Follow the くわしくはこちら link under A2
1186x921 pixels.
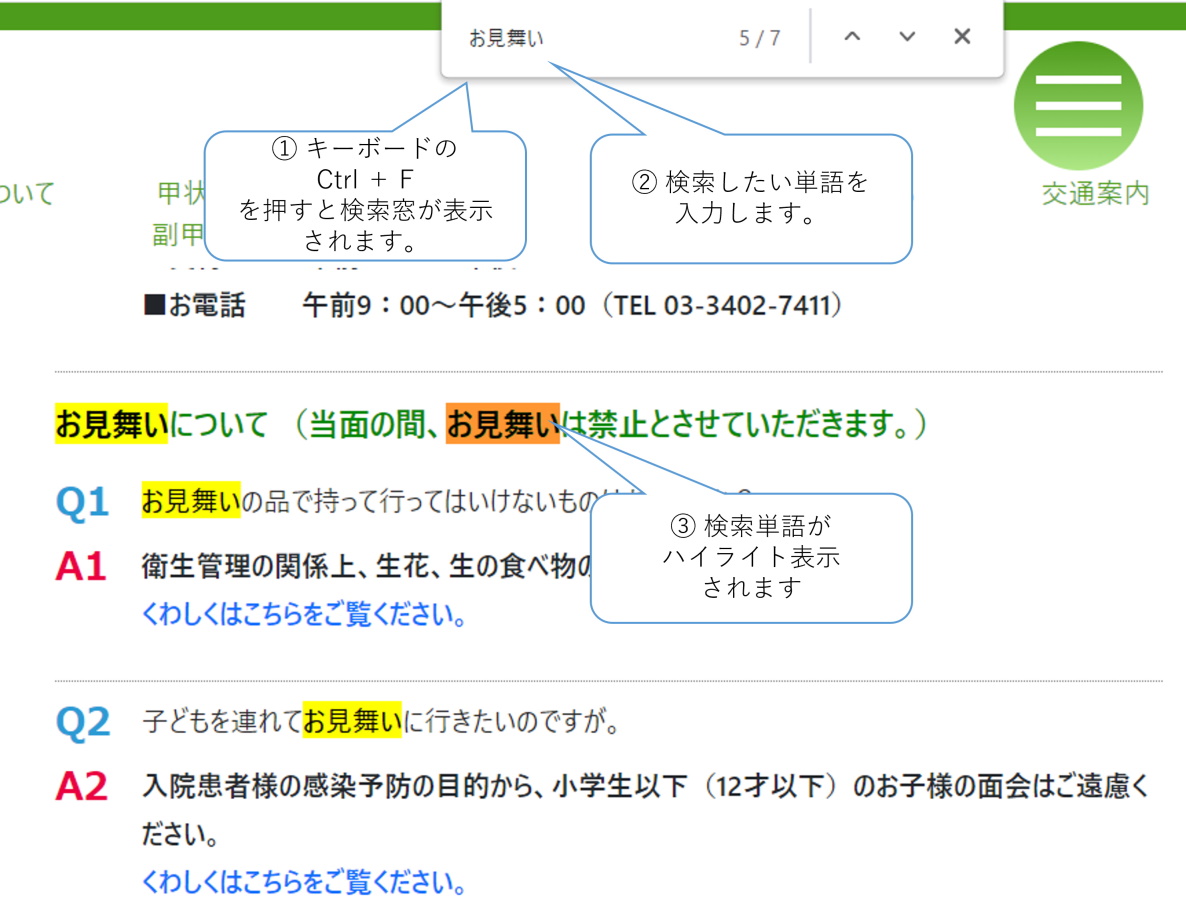pyautogui.click(x=304, y=882)
